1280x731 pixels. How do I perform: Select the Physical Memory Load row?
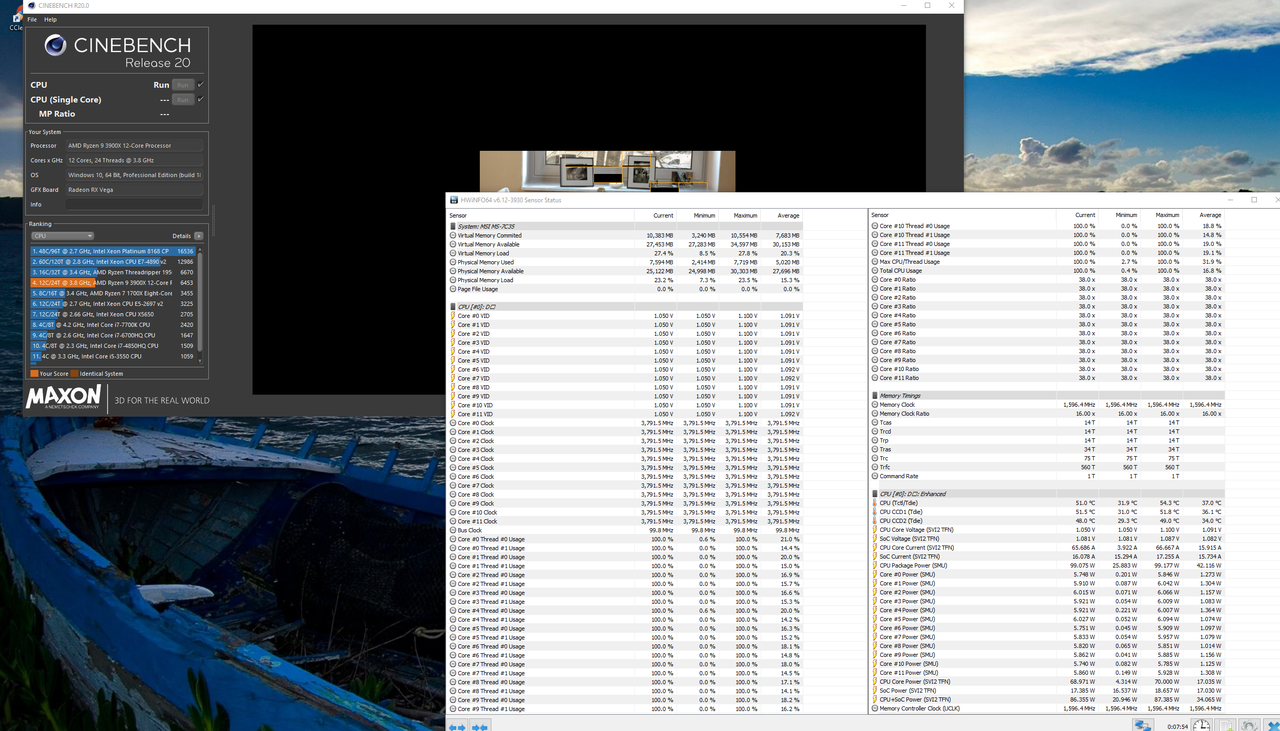626,280
